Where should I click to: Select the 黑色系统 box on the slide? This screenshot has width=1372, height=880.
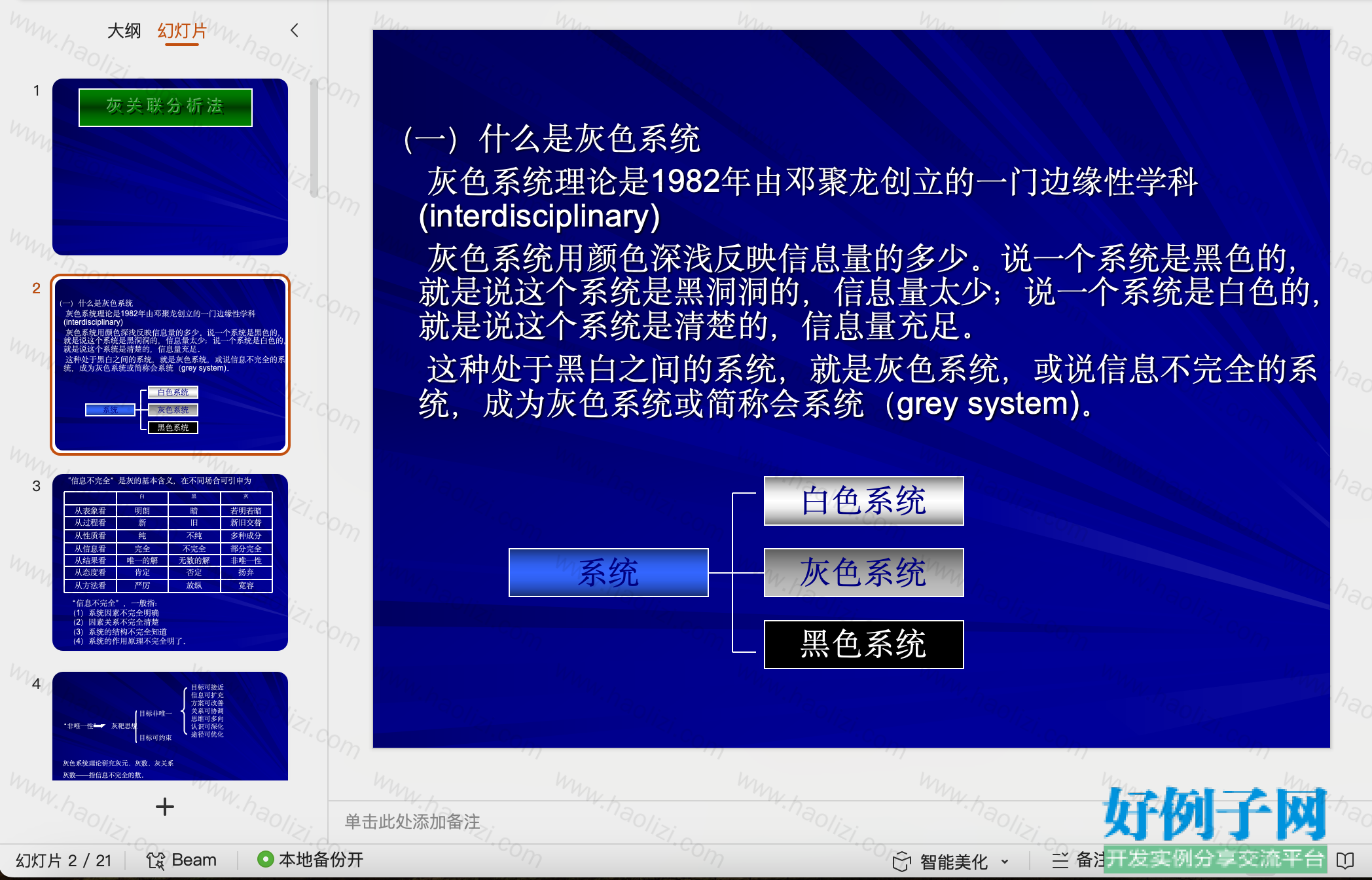864,644
